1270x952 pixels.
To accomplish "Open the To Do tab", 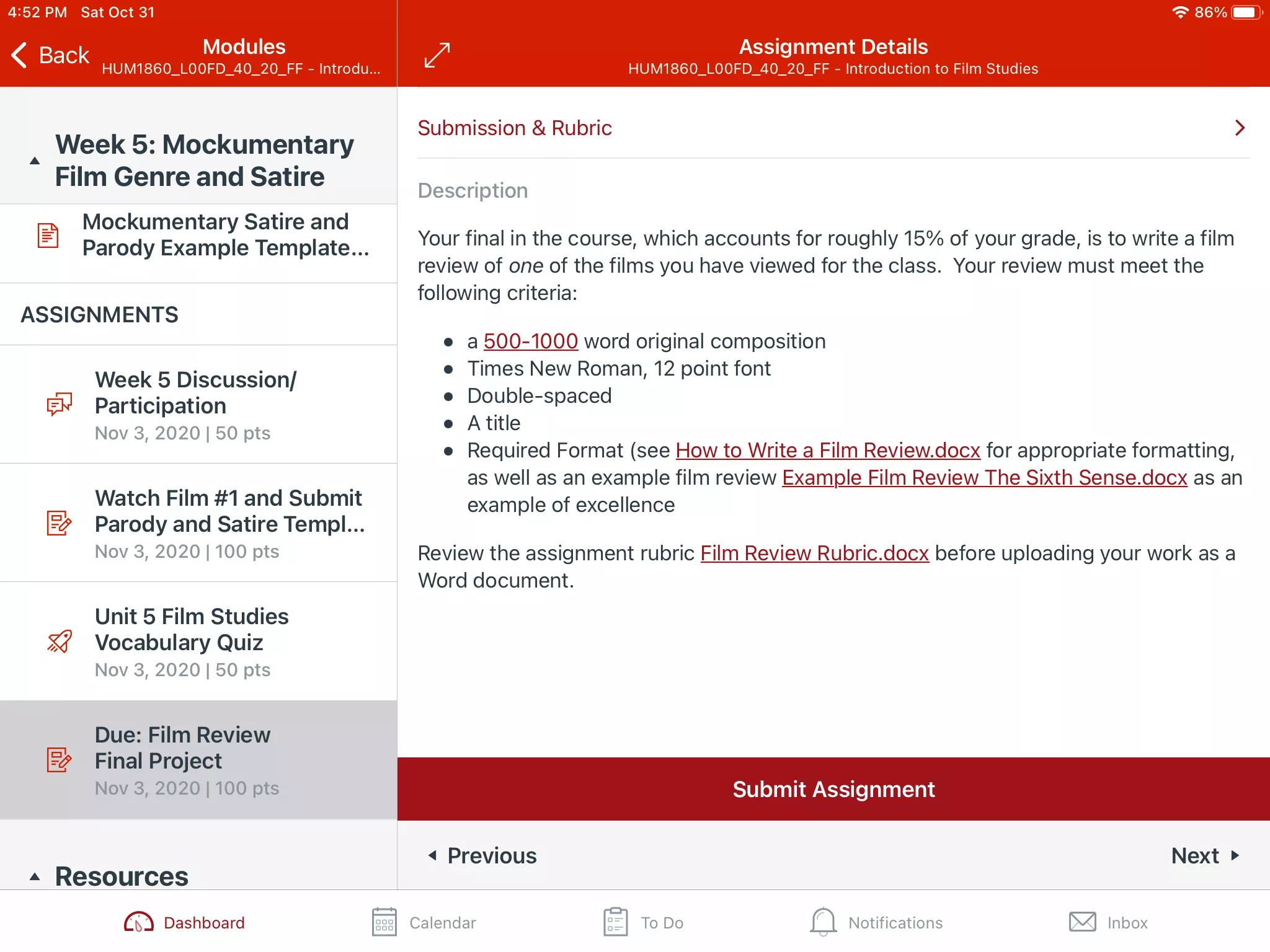I will coord(643,922).
